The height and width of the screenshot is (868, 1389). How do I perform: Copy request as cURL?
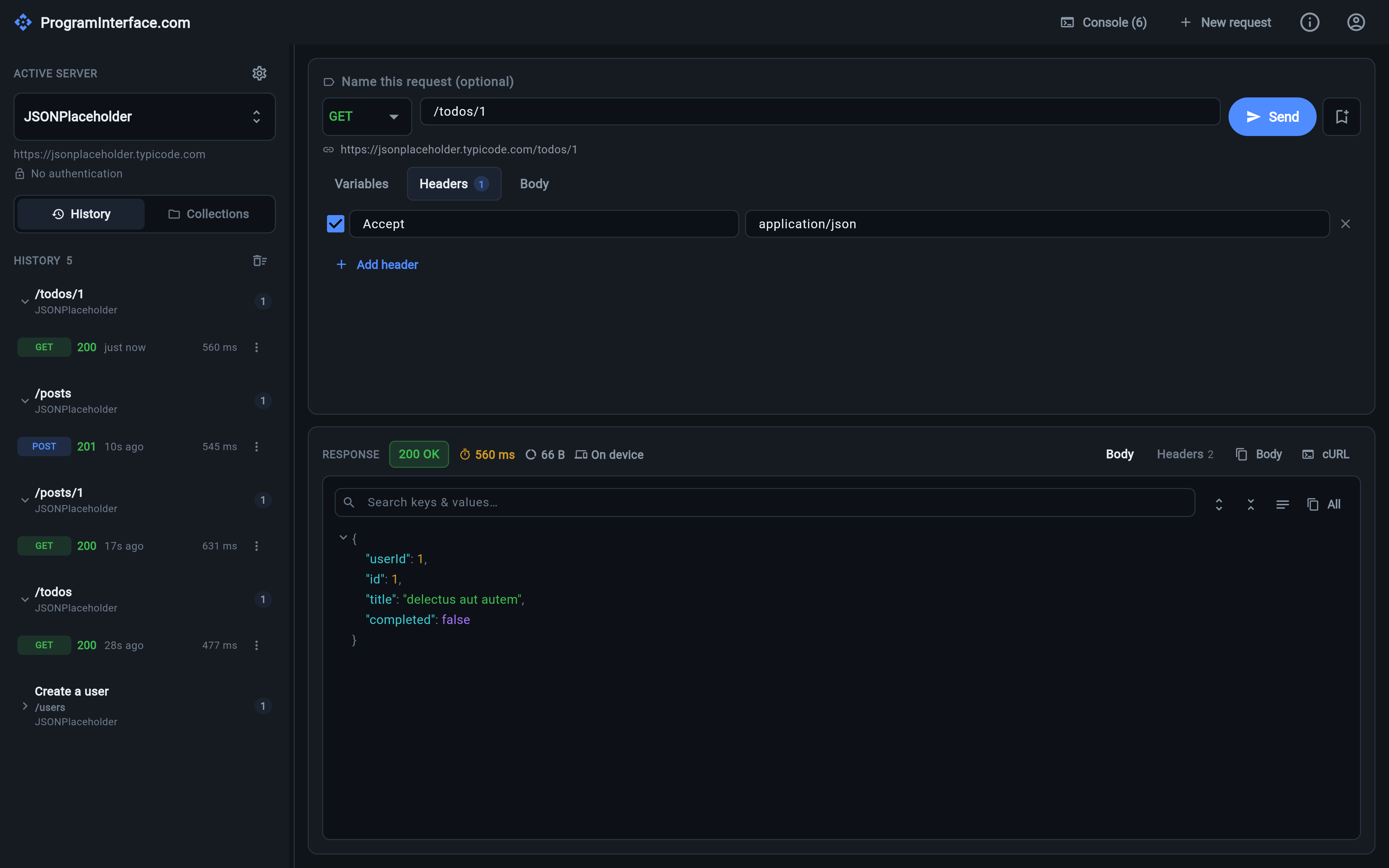pyautogui.click(x=1325, y=454)
